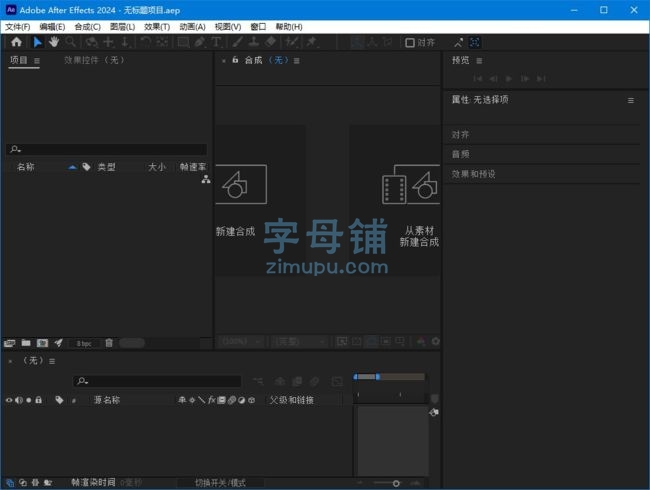
Task: Select the Clone Stamp tool
Action: tap(253, 42)
